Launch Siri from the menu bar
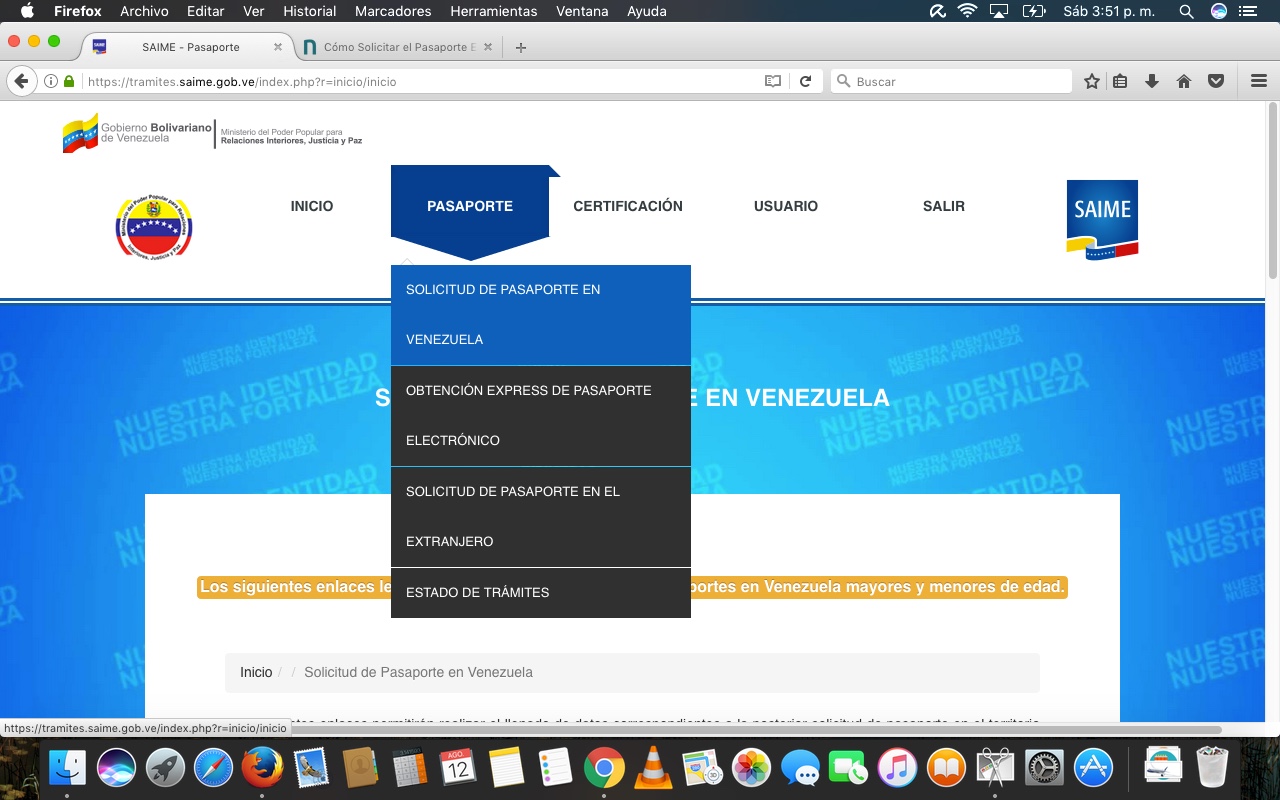The height and width of the screenshot is (800, 1280). coord(1218,11)
